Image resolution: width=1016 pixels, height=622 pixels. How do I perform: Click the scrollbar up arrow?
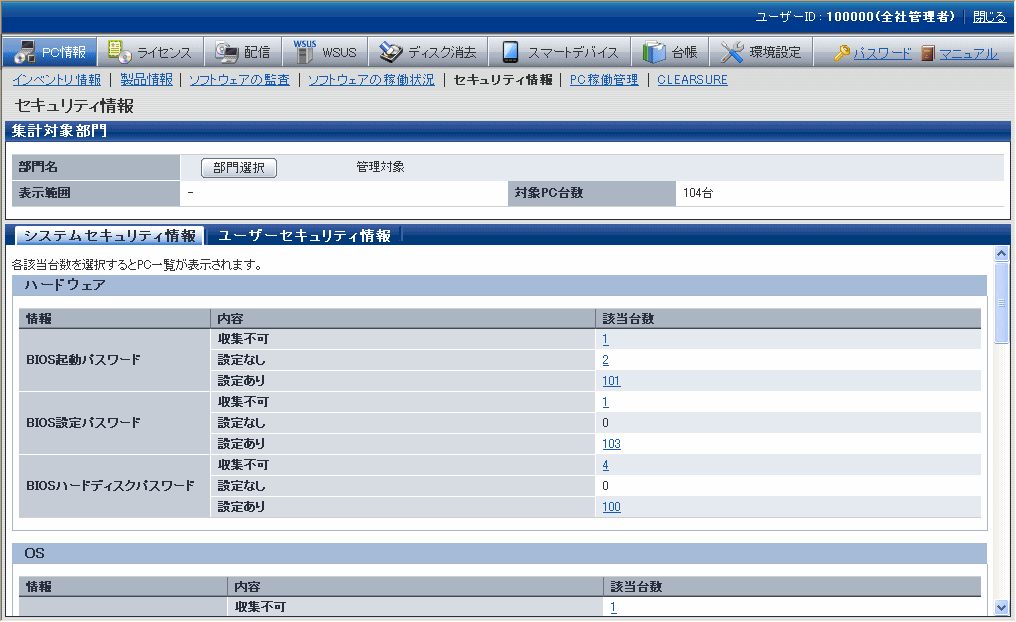click(1002, 254)
